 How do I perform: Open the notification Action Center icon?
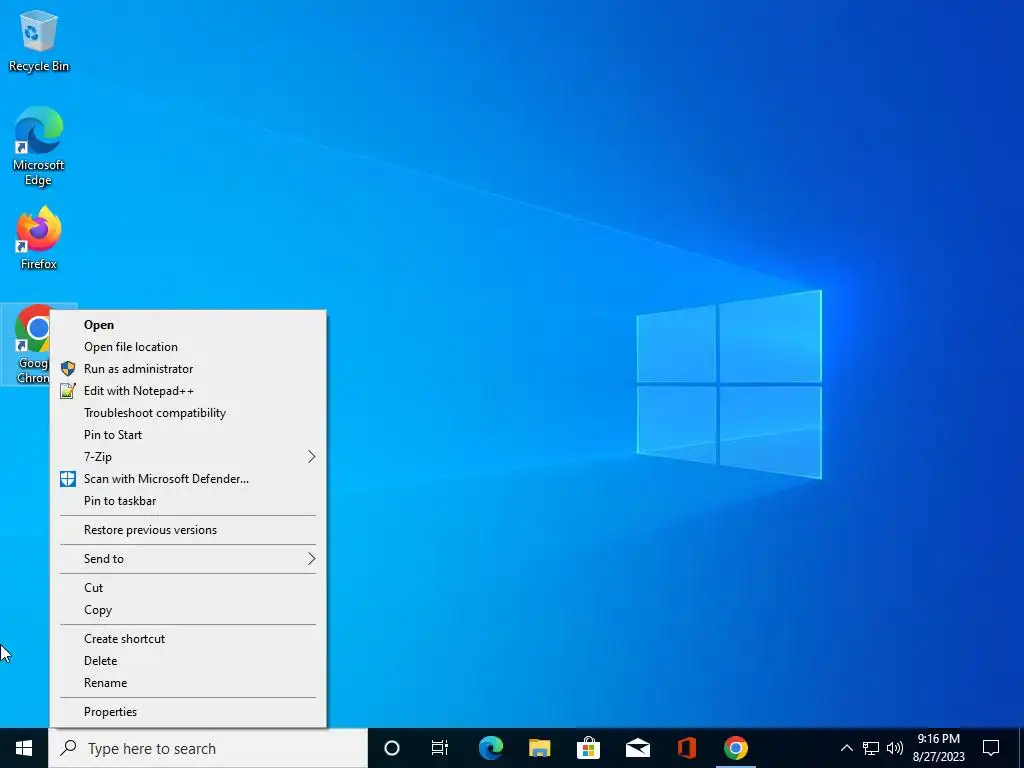point(991,748)
